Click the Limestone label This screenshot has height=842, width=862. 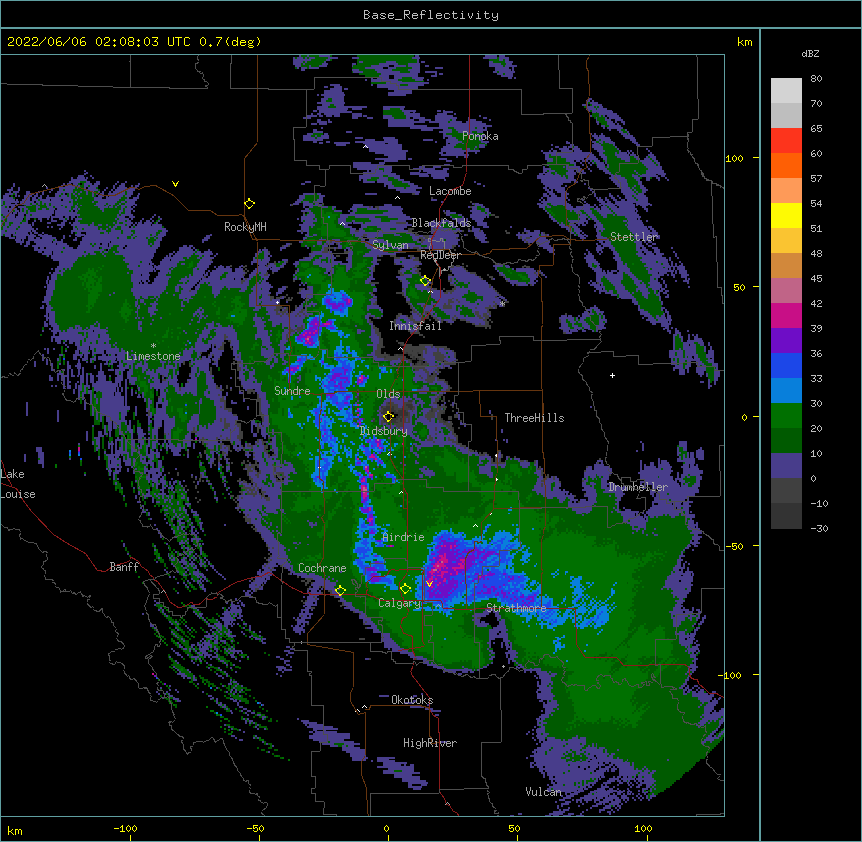point(153,356)
